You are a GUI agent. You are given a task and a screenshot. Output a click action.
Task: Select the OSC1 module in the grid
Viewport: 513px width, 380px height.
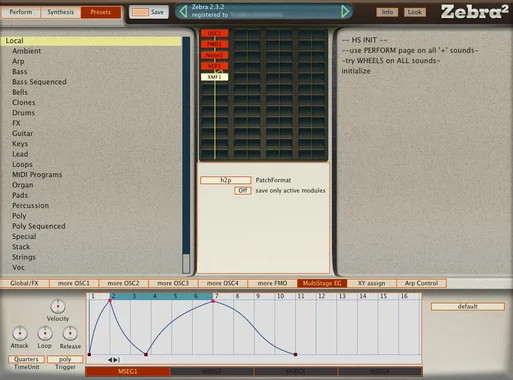point(214,33)
